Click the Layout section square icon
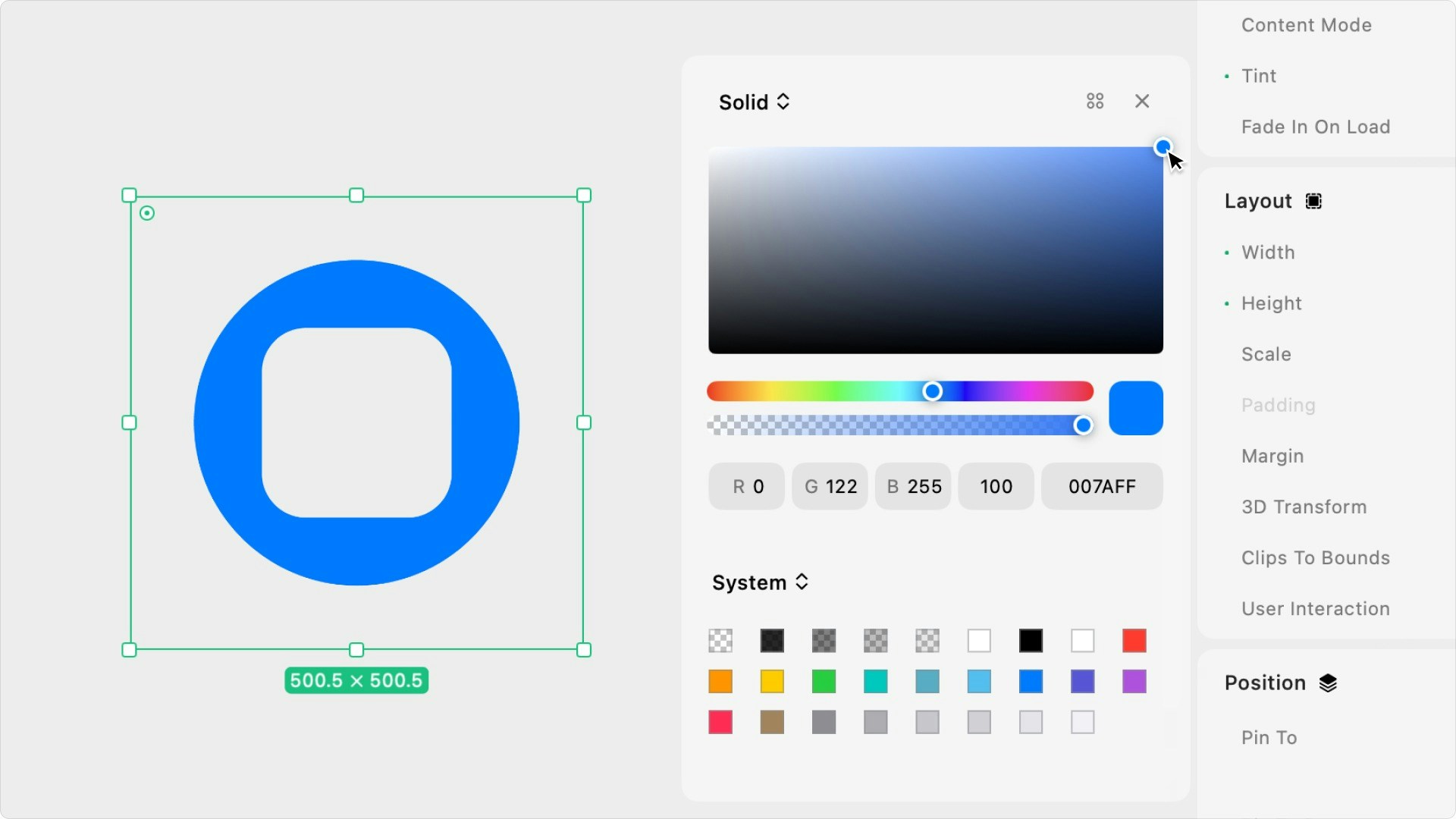The width and height of the screenshot is (1456, 819). click(1313, 201)
